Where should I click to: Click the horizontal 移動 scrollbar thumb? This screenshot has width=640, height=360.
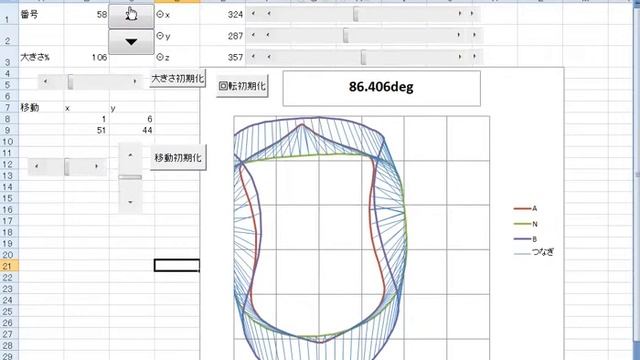[67, 167]
